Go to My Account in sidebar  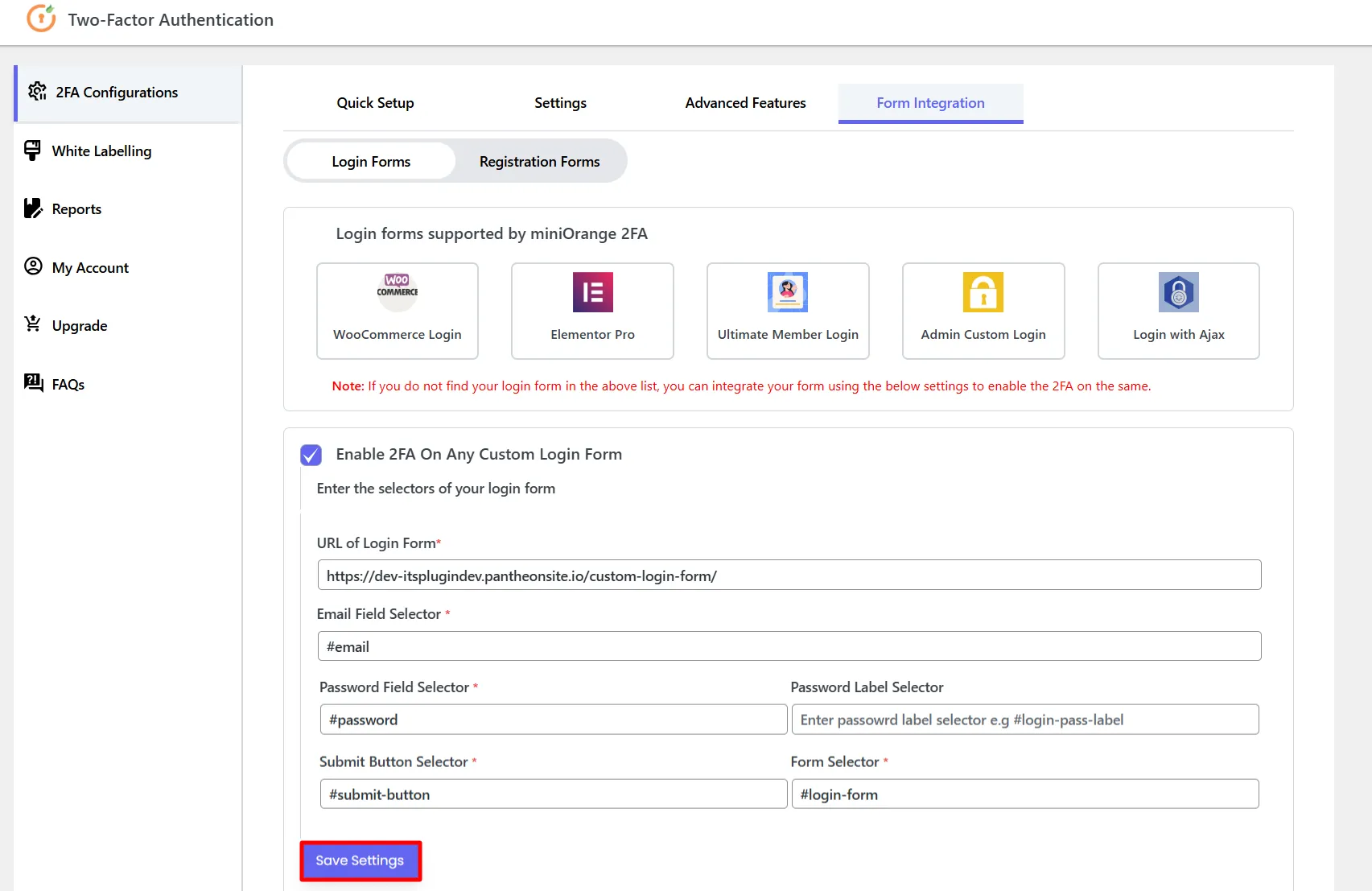(x=90, y=268)
